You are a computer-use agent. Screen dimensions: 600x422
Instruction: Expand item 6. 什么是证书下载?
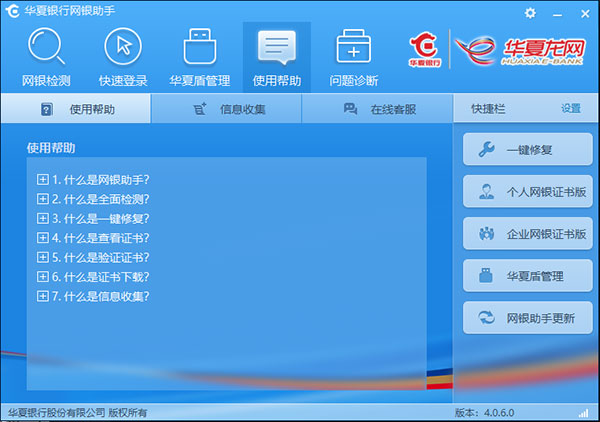(x=42, y=277)
